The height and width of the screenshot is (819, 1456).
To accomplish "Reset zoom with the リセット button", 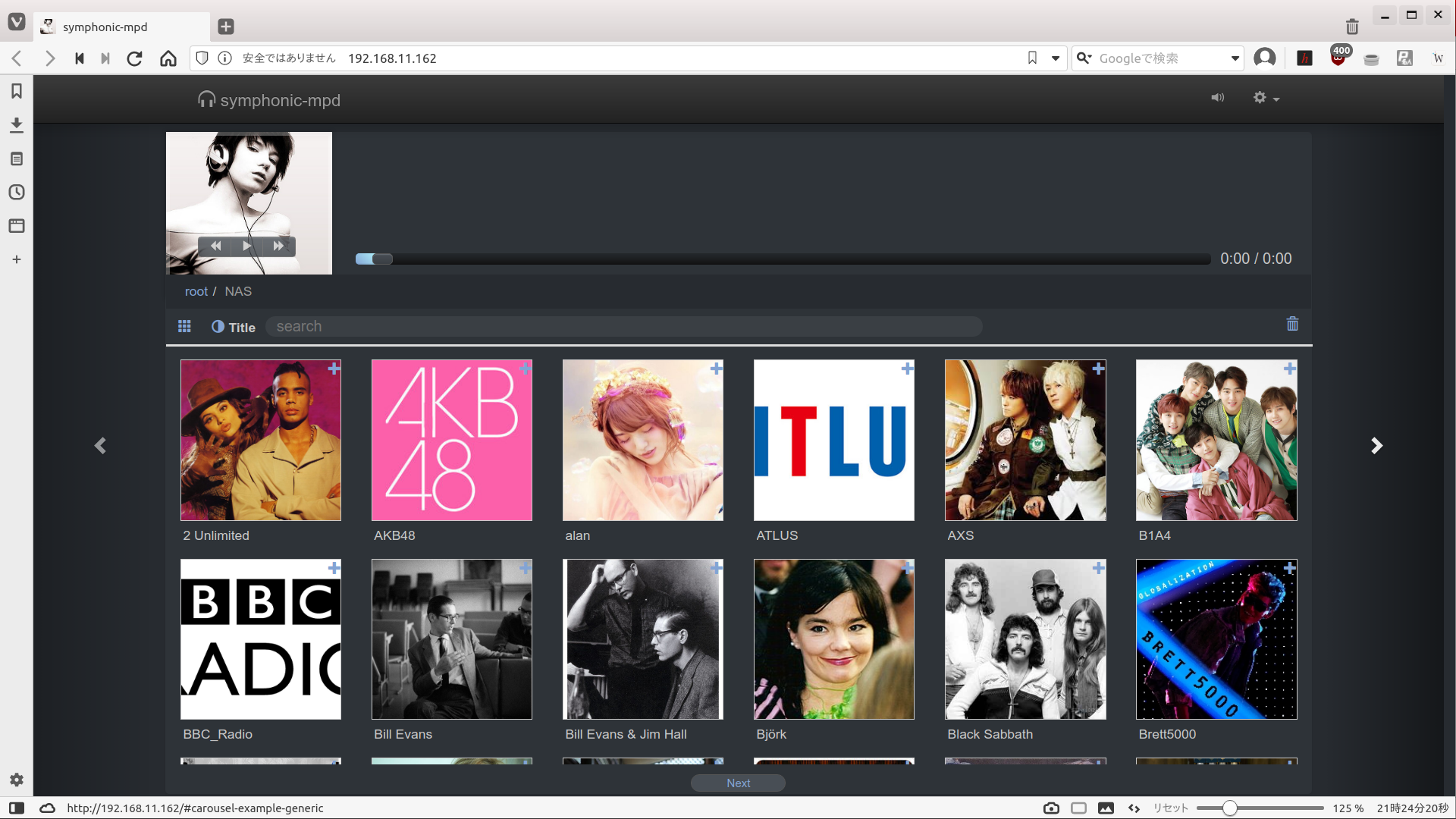I will click(x=1171, y=808).
